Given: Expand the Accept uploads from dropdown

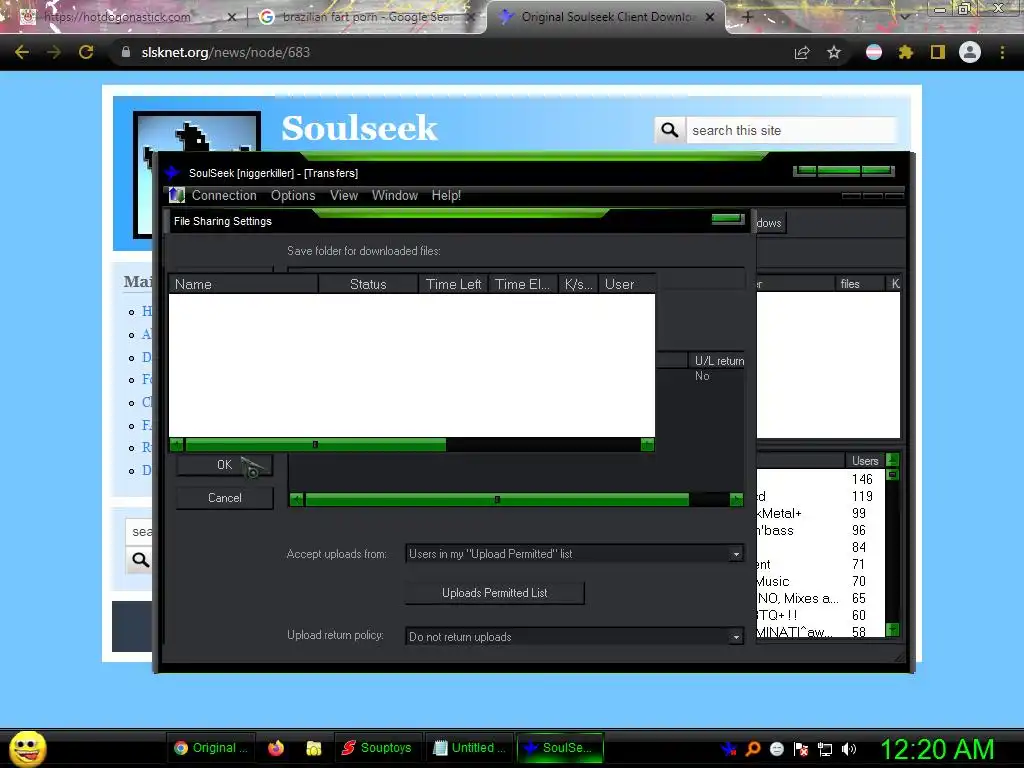Looking at the screenshot, I should coord(736,554).
